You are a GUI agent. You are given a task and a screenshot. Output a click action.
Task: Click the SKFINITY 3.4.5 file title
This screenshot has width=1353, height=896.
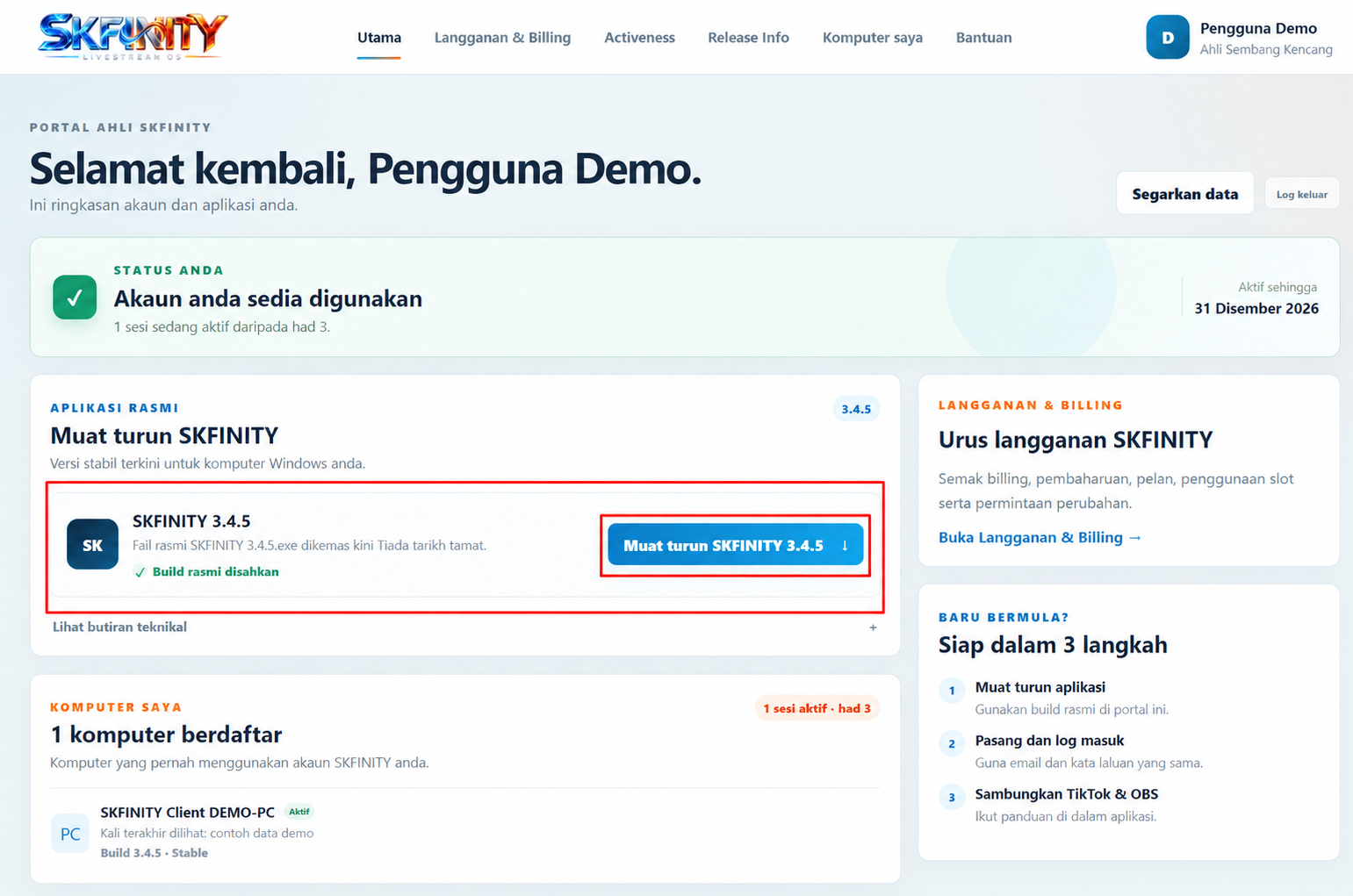[191, 521]
